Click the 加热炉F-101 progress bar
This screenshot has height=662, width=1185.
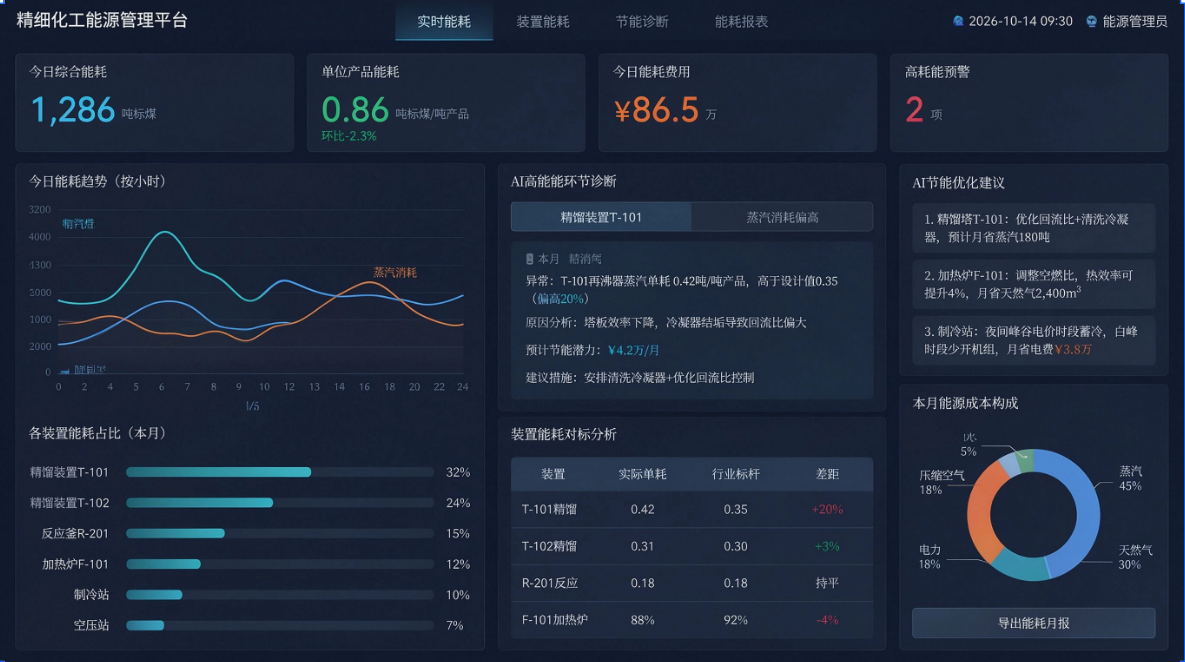(280, 564)
